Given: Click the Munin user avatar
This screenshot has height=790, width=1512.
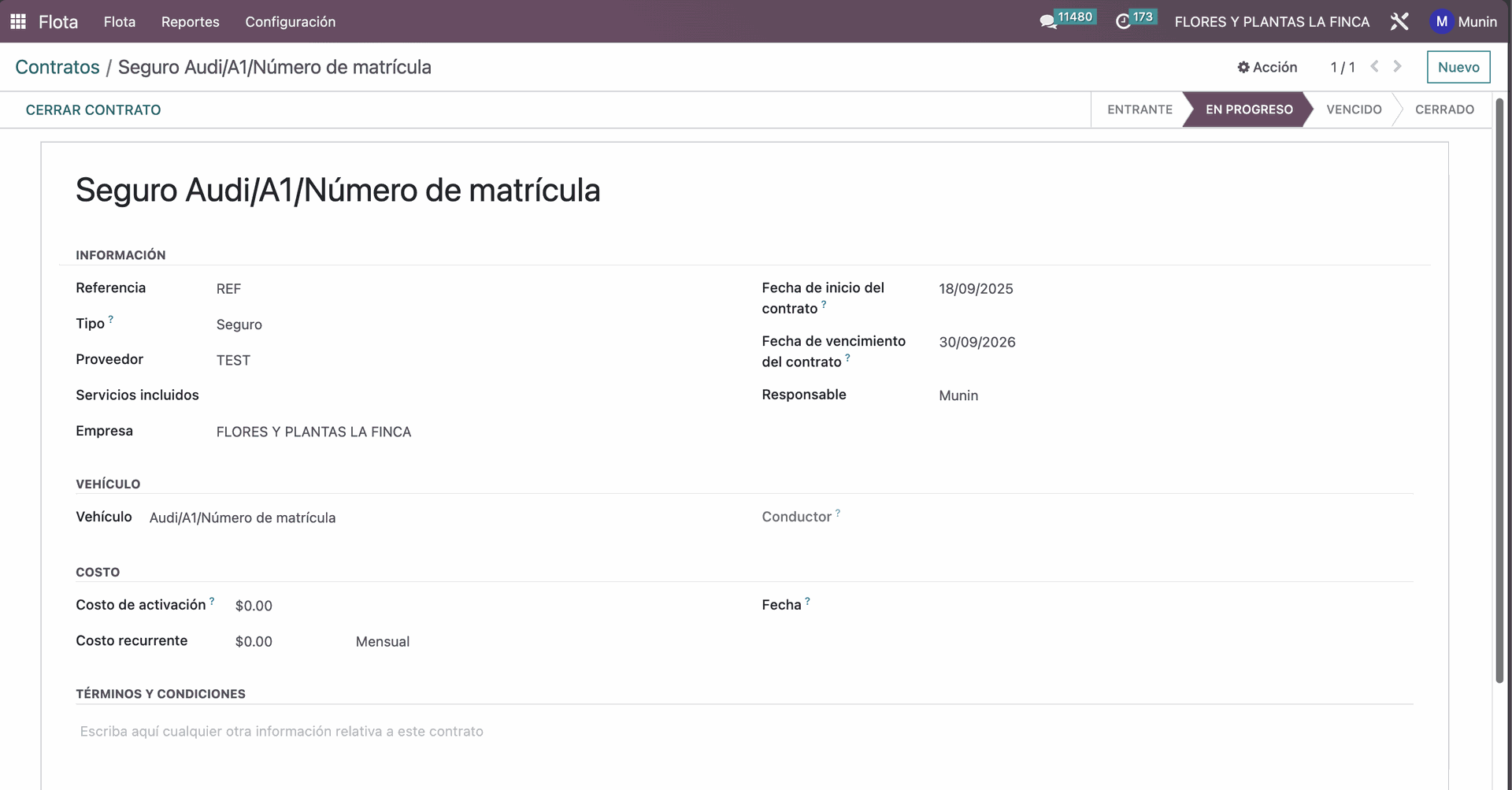Looking at the screenshot, I should pyautogui.click(x=1441, y=21).
